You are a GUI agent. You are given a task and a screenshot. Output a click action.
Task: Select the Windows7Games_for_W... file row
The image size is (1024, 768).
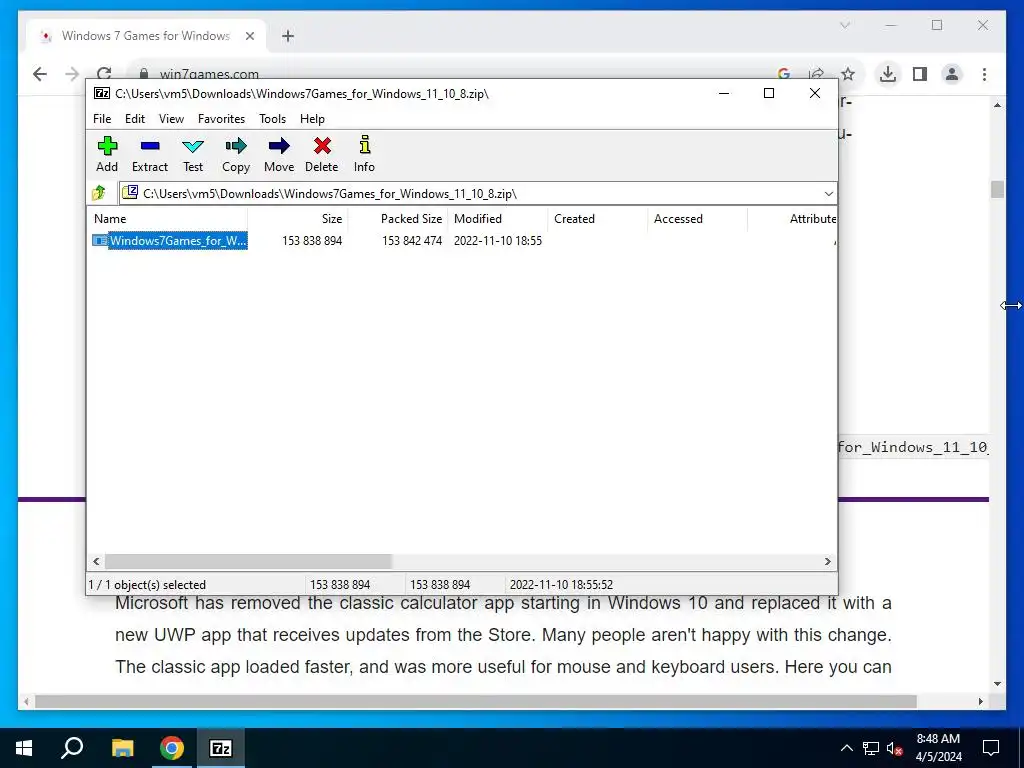[170, 241]
